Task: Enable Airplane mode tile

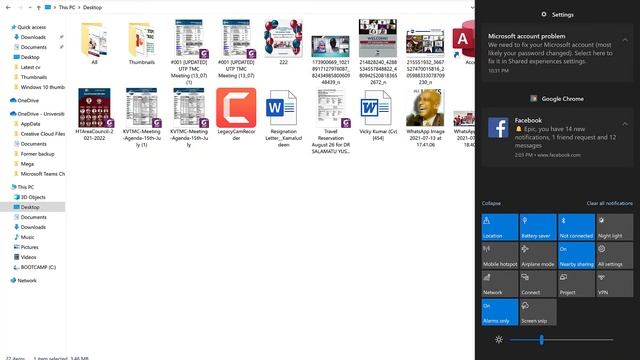Action: pyautogui.click(x=538, y=256)
